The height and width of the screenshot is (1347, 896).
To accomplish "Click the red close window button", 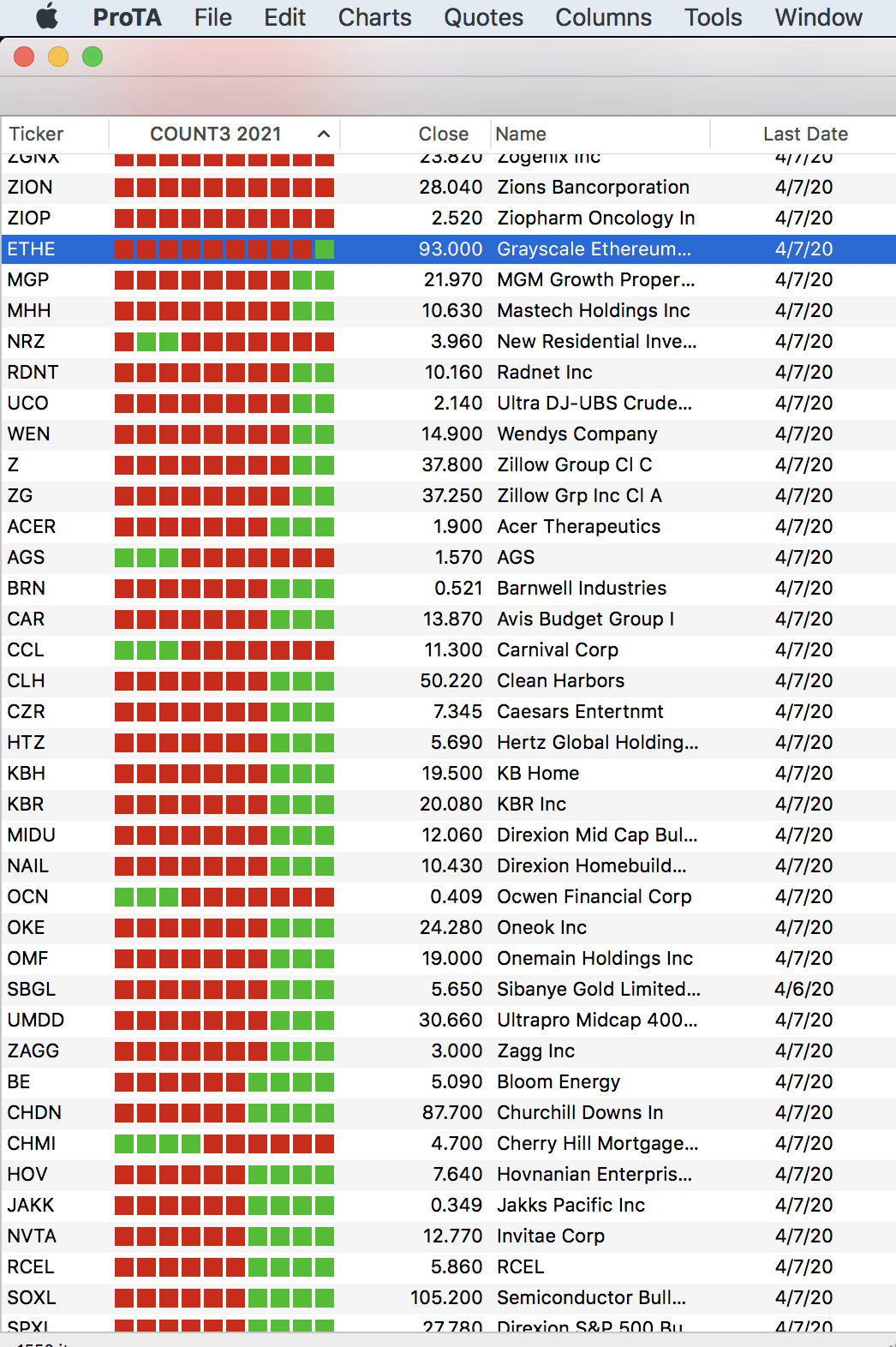I will pos(24,57).
